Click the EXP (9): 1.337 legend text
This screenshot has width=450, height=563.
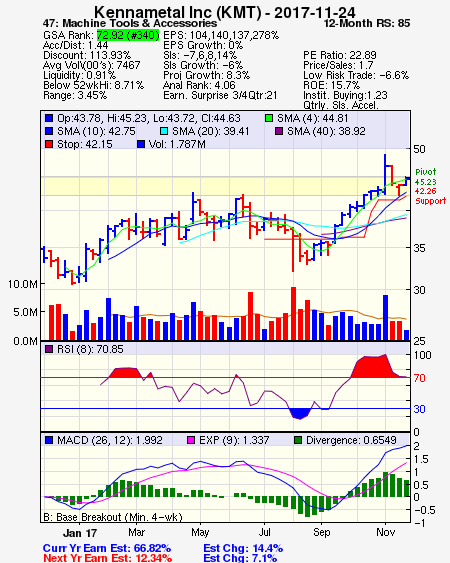pos(234,440)
